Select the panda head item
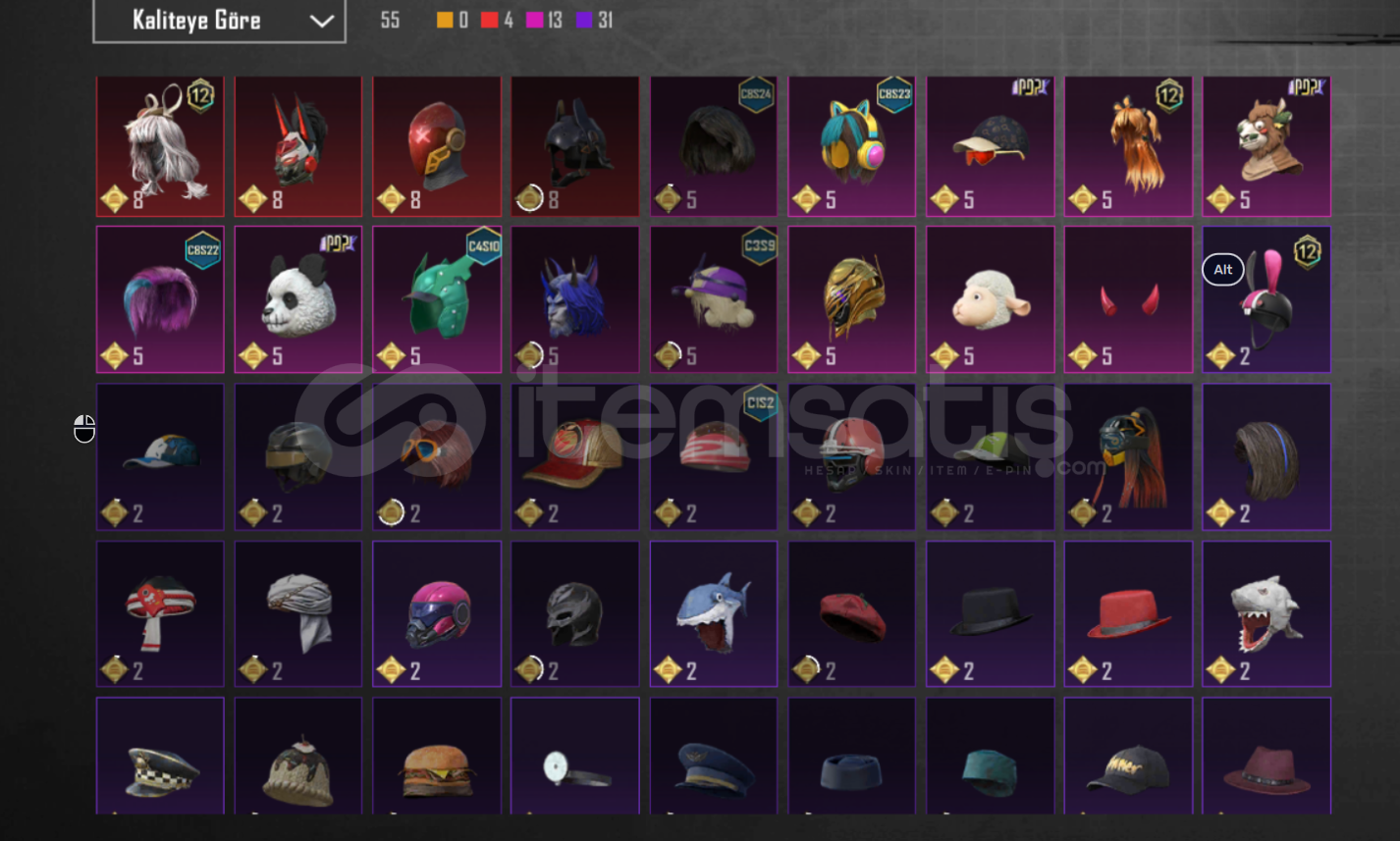The image size is (1400, 841). pyautogui.click(x=298, y=300)
